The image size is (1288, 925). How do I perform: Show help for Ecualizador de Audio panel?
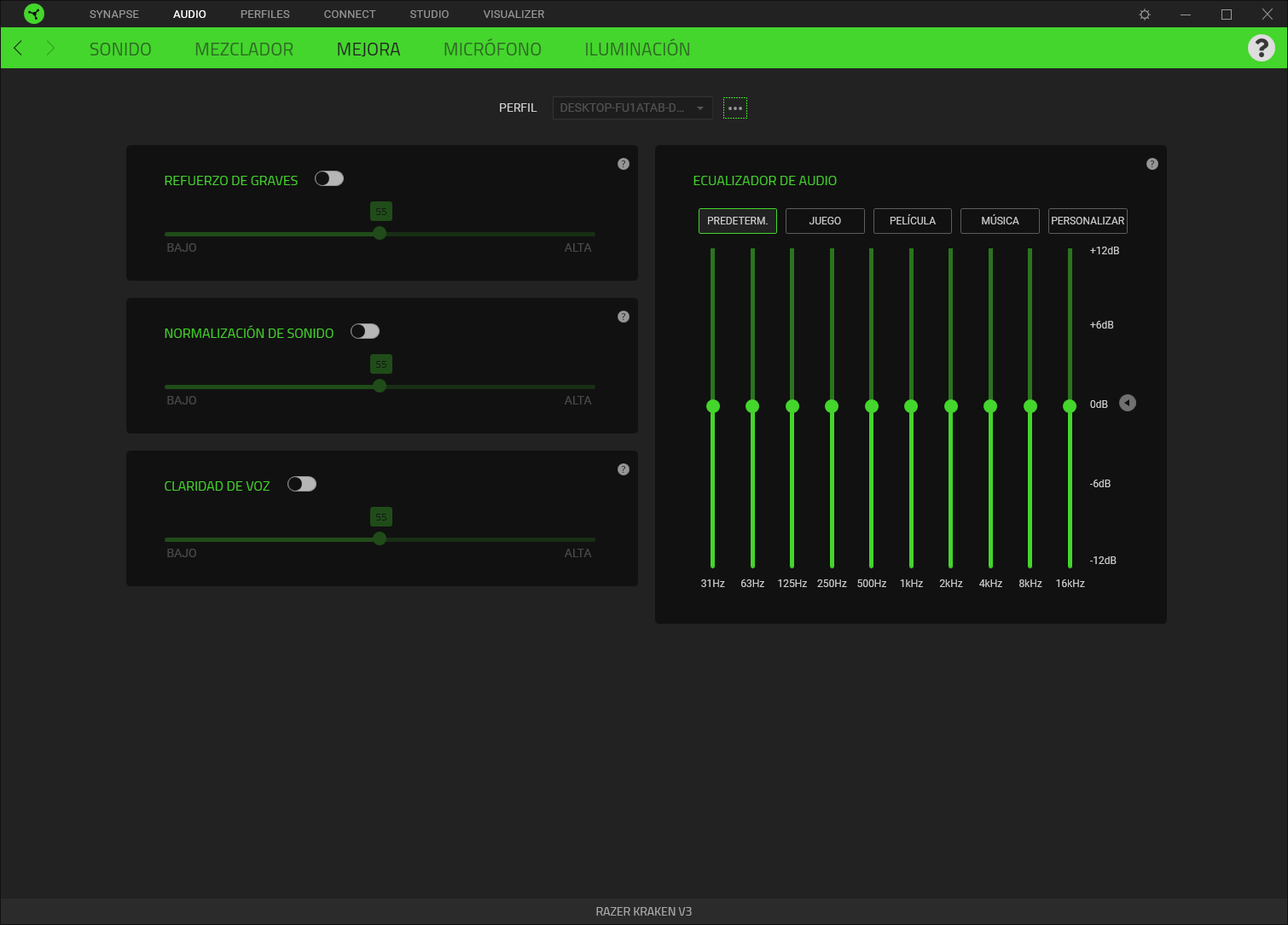[x=1152, y=164]
